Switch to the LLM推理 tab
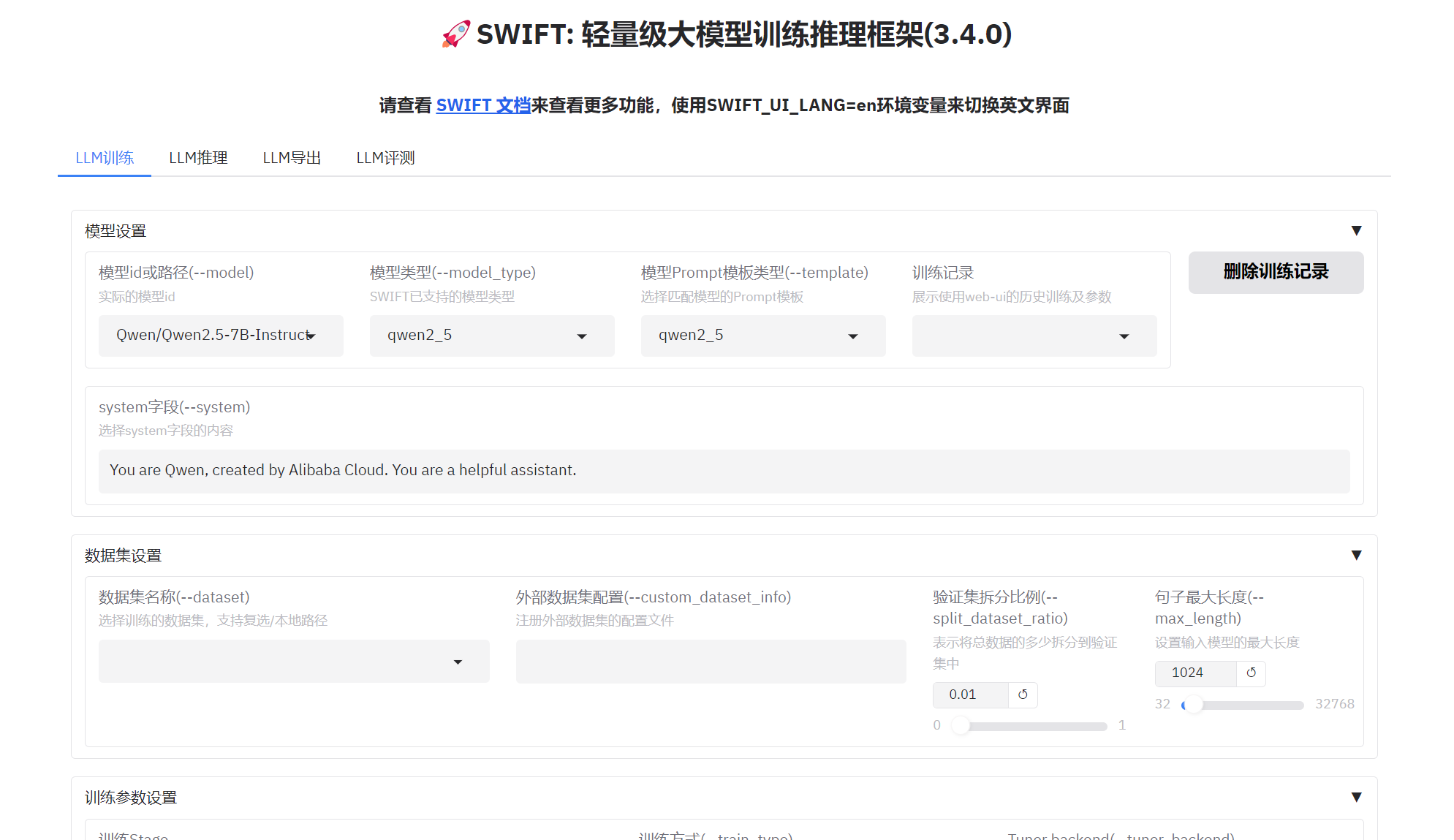The width and height of the screenshot is (1454, 840). (x=198, y=158)
